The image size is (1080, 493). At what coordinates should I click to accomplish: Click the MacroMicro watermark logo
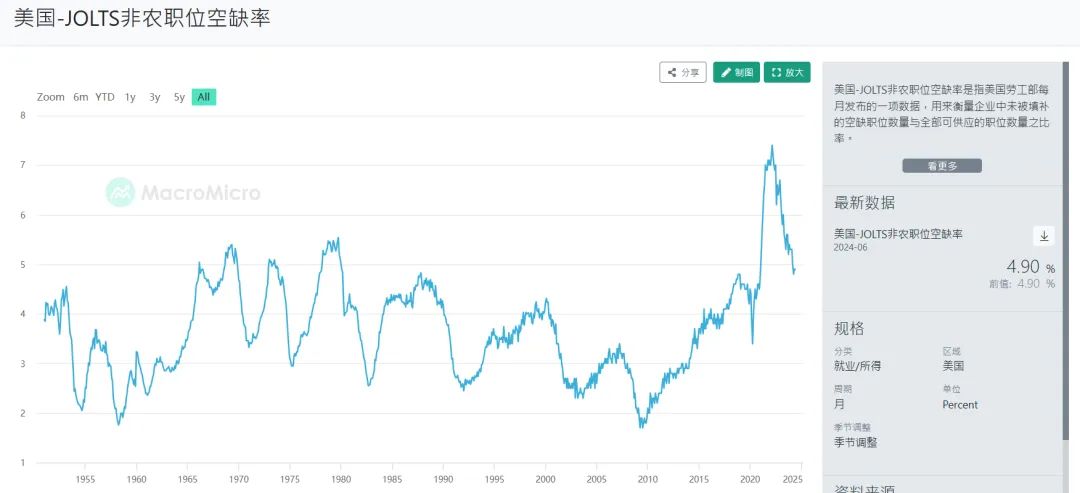pos(183,192)
